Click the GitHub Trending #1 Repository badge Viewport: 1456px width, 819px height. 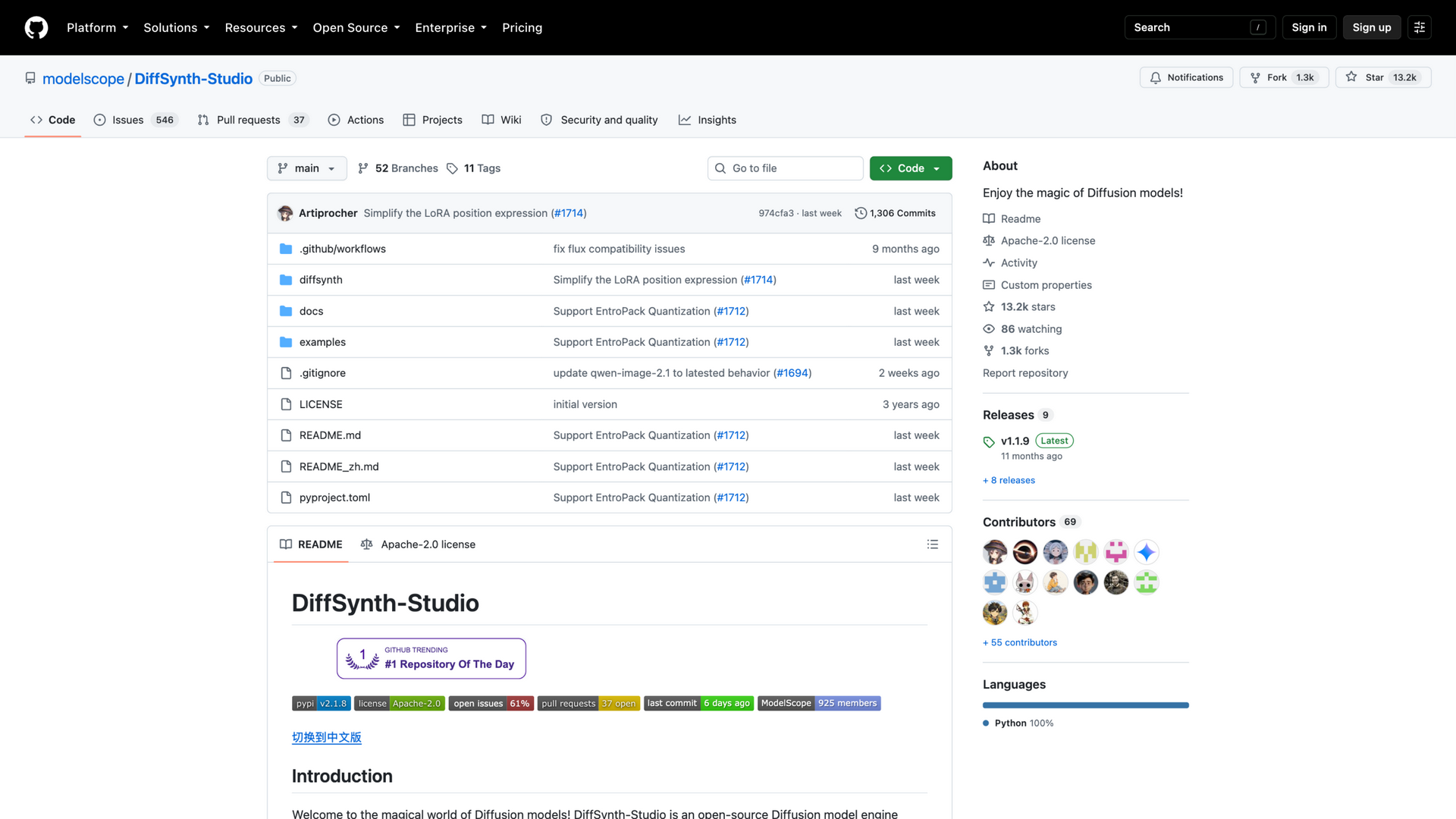click(x=431, y=658)
